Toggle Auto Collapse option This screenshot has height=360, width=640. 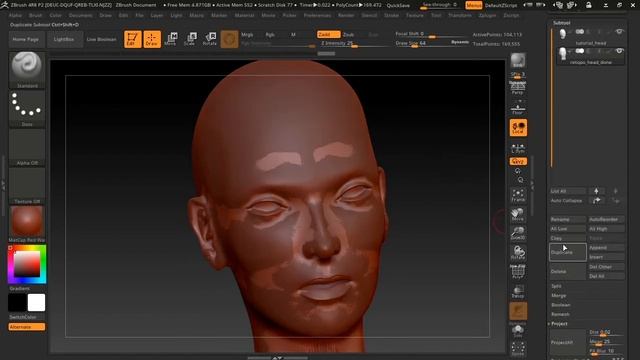(x=568, y=200)
